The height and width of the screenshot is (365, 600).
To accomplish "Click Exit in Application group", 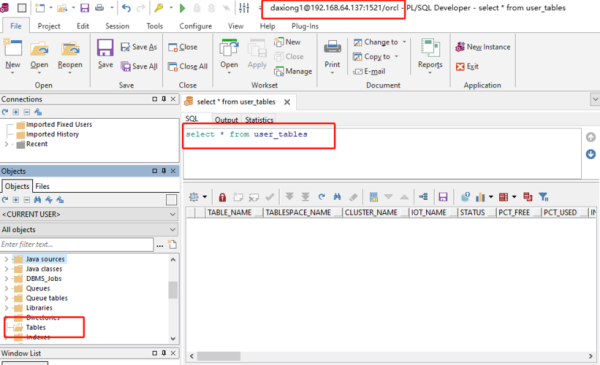I will tap(467, 67).
